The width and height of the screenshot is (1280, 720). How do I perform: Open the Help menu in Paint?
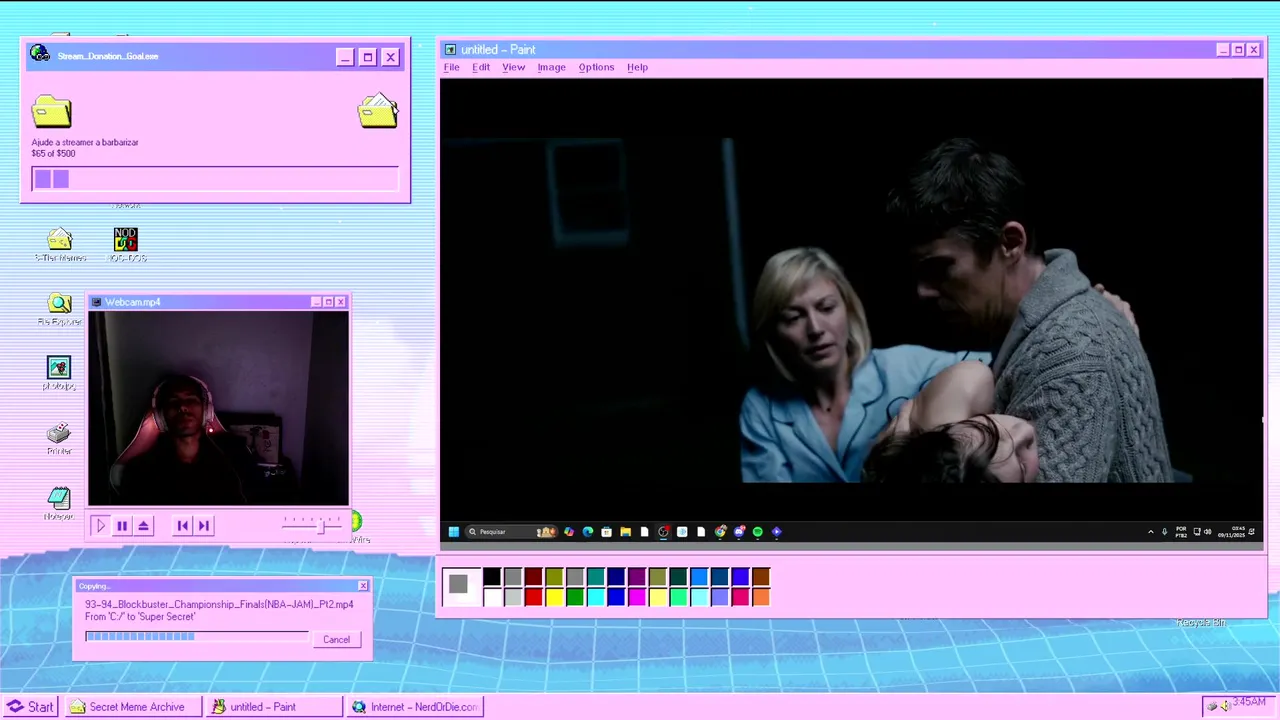coord(637,67)
